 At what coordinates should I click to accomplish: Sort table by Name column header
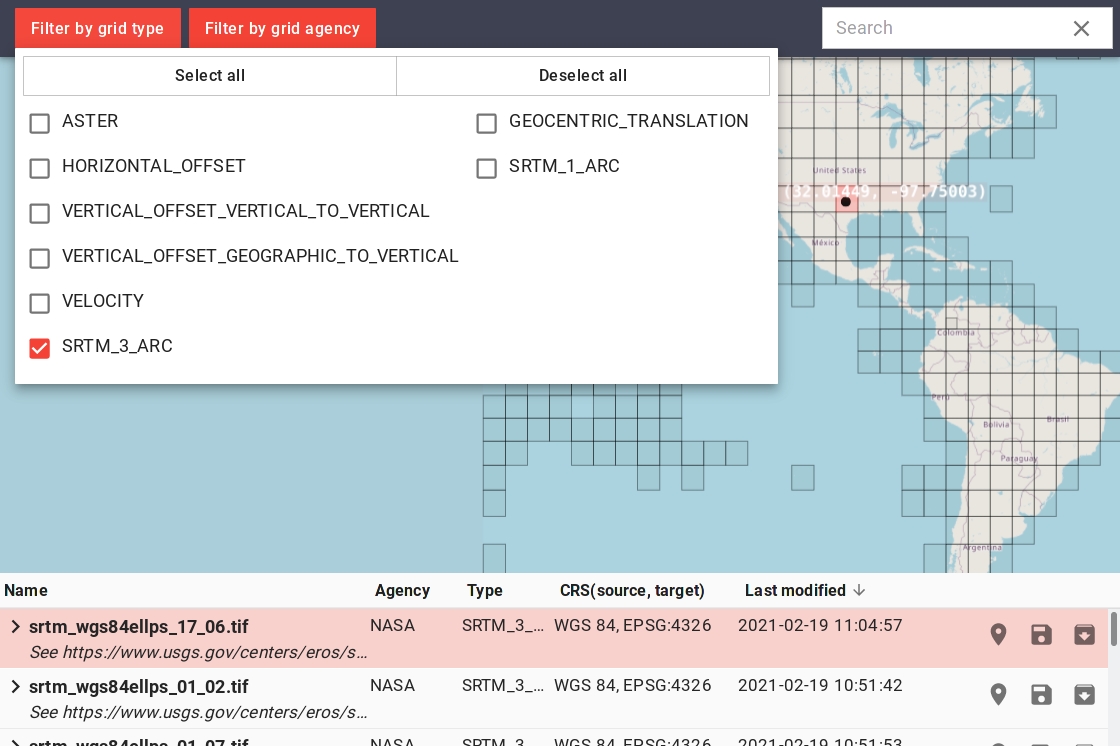click(x=26, y=591)
